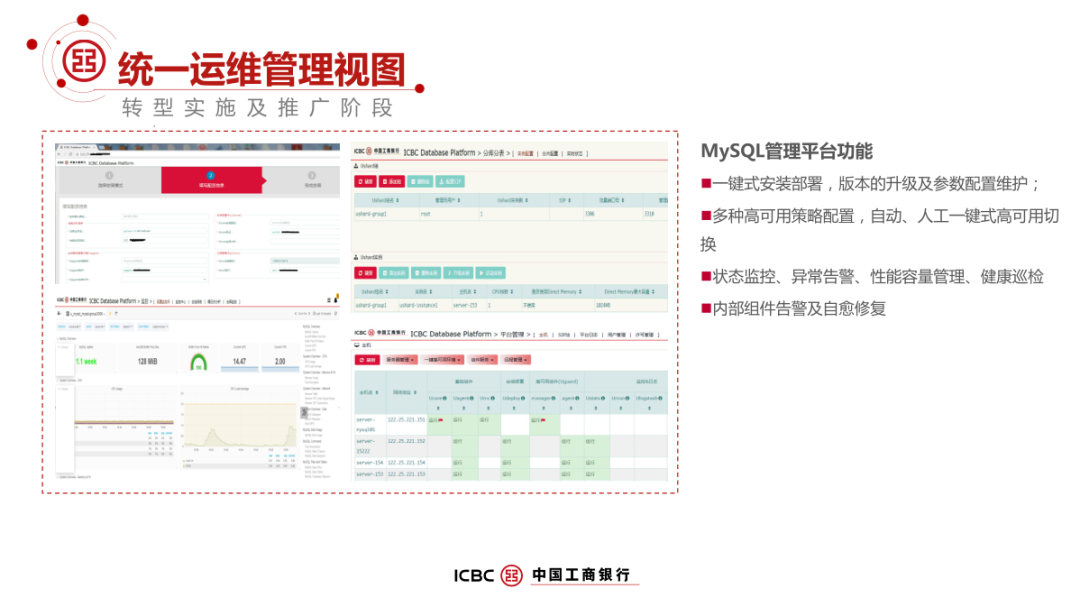Click info icon next to Ustats header
Image resolution: width=1080 pixels, height=607 pixels.
click(x=603, y=398)
